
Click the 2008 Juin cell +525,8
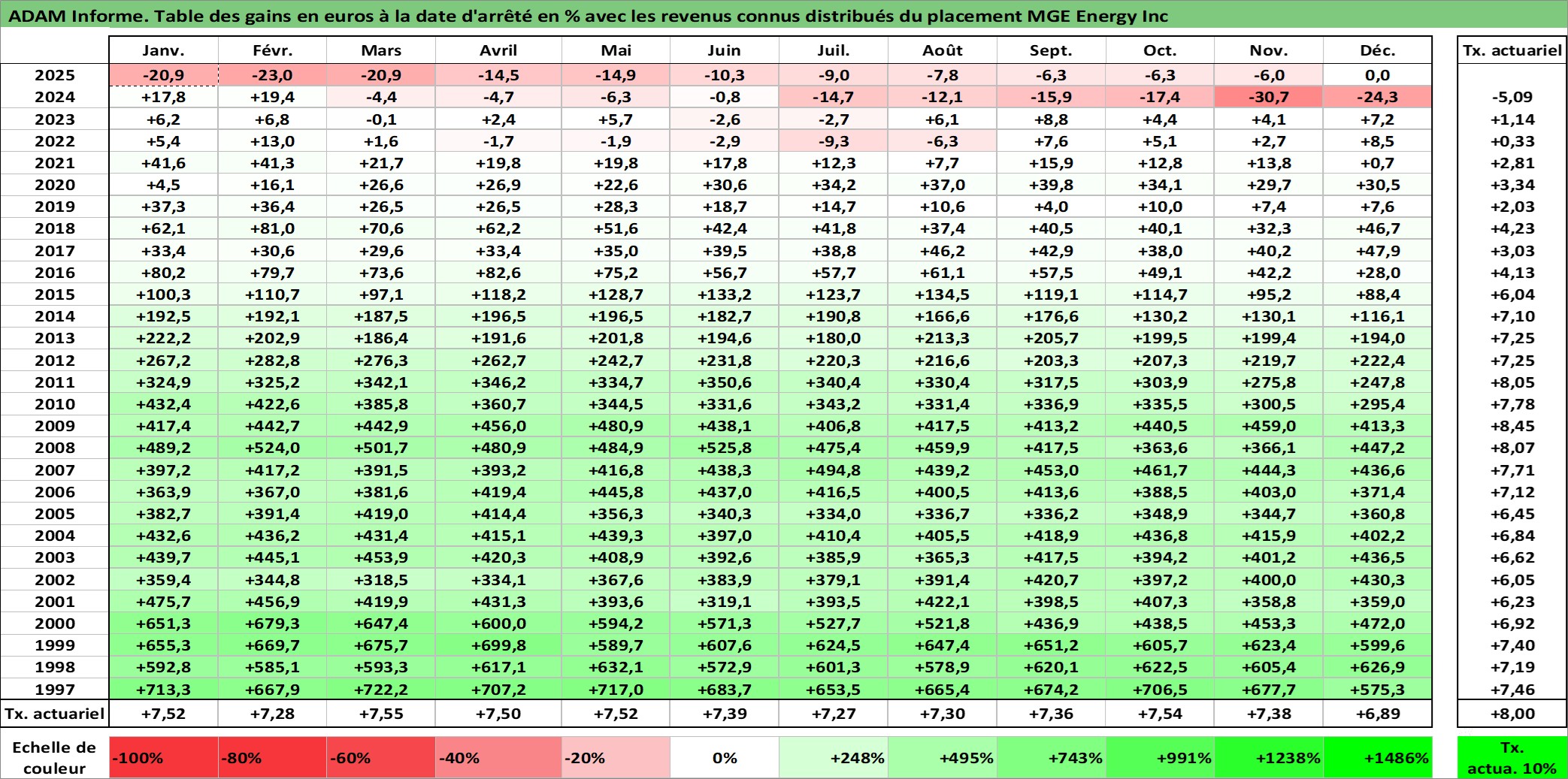pos(725,448)
